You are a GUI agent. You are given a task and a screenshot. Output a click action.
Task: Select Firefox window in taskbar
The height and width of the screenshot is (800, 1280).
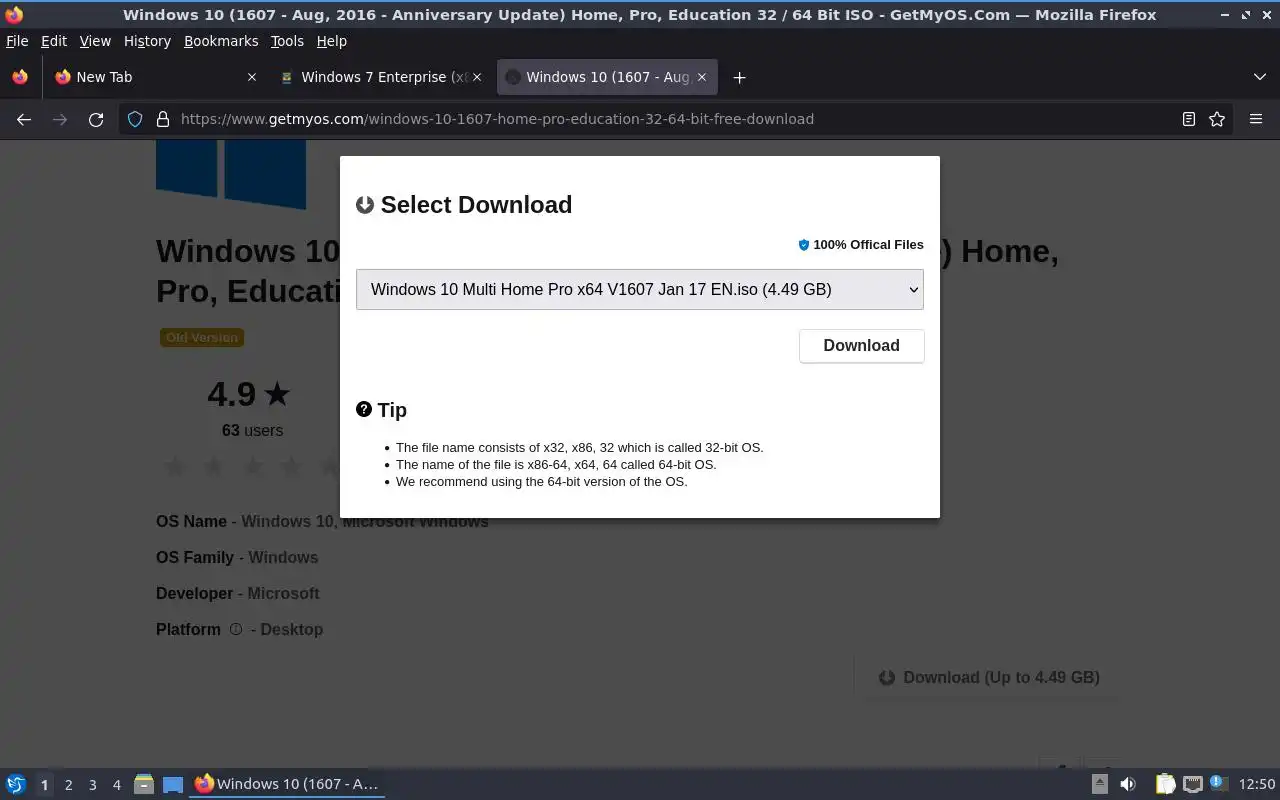(x=287, y=784)
